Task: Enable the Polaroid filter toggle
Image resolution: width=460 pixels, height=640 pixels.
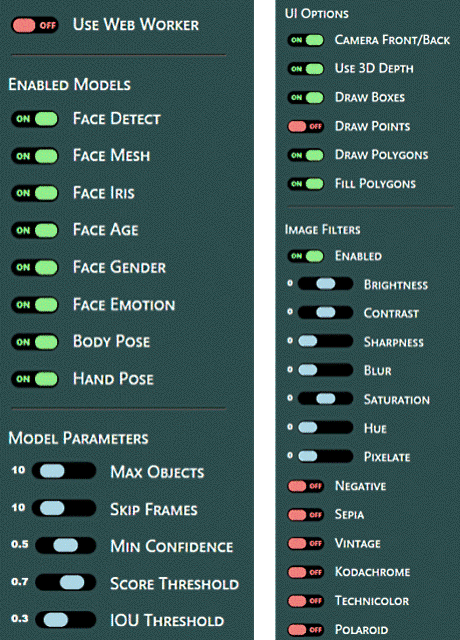Action: click(306, 629)
